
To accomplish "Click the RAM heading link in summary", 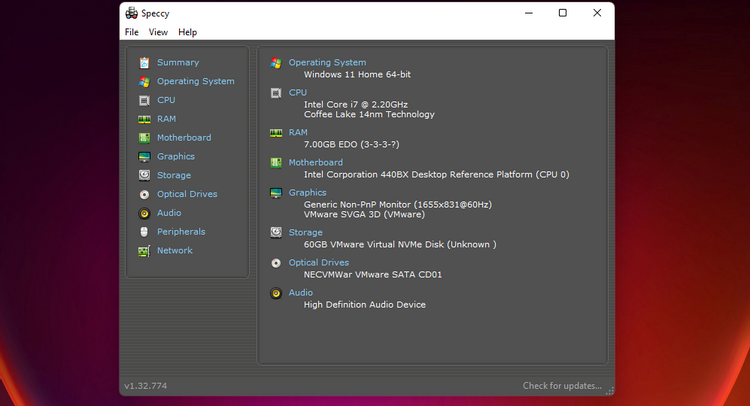I will 298,132.
